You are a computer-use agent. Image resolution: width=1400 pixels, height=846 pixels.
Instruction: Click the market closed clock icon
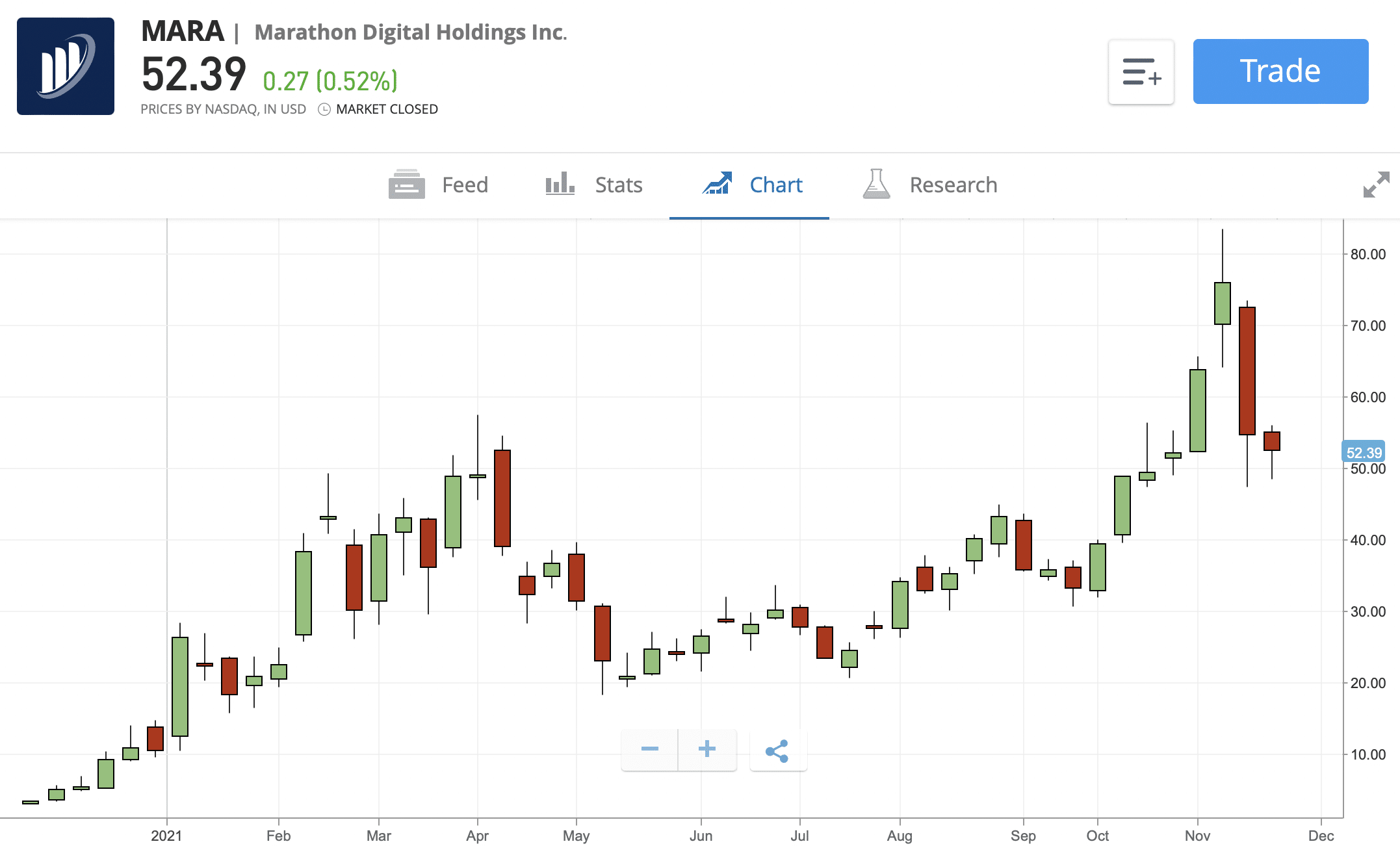324,109
